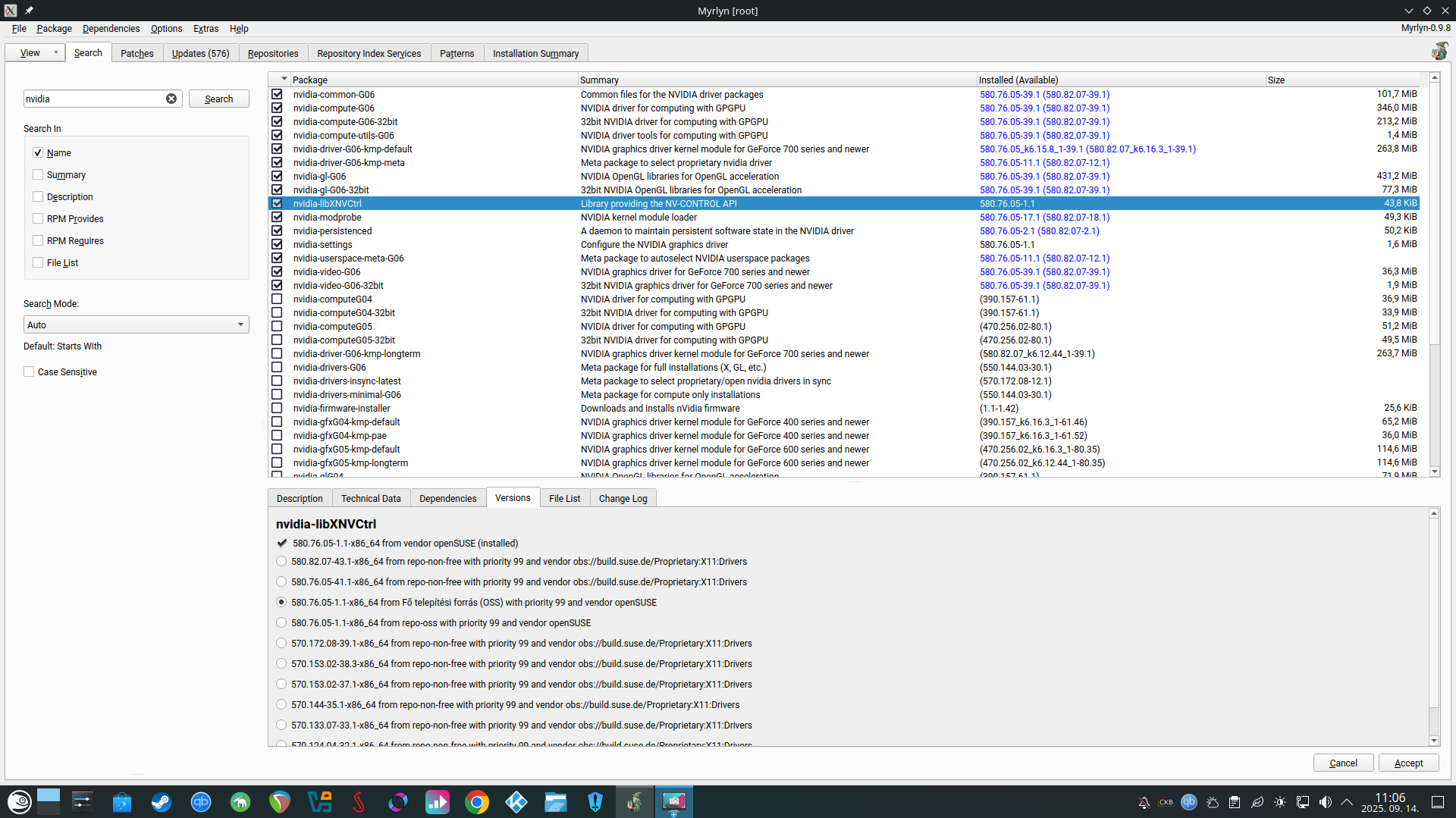Open Steam from the taskbar
The width and height of the screenshot is (1456, 818).
click(x=161, y=801)
